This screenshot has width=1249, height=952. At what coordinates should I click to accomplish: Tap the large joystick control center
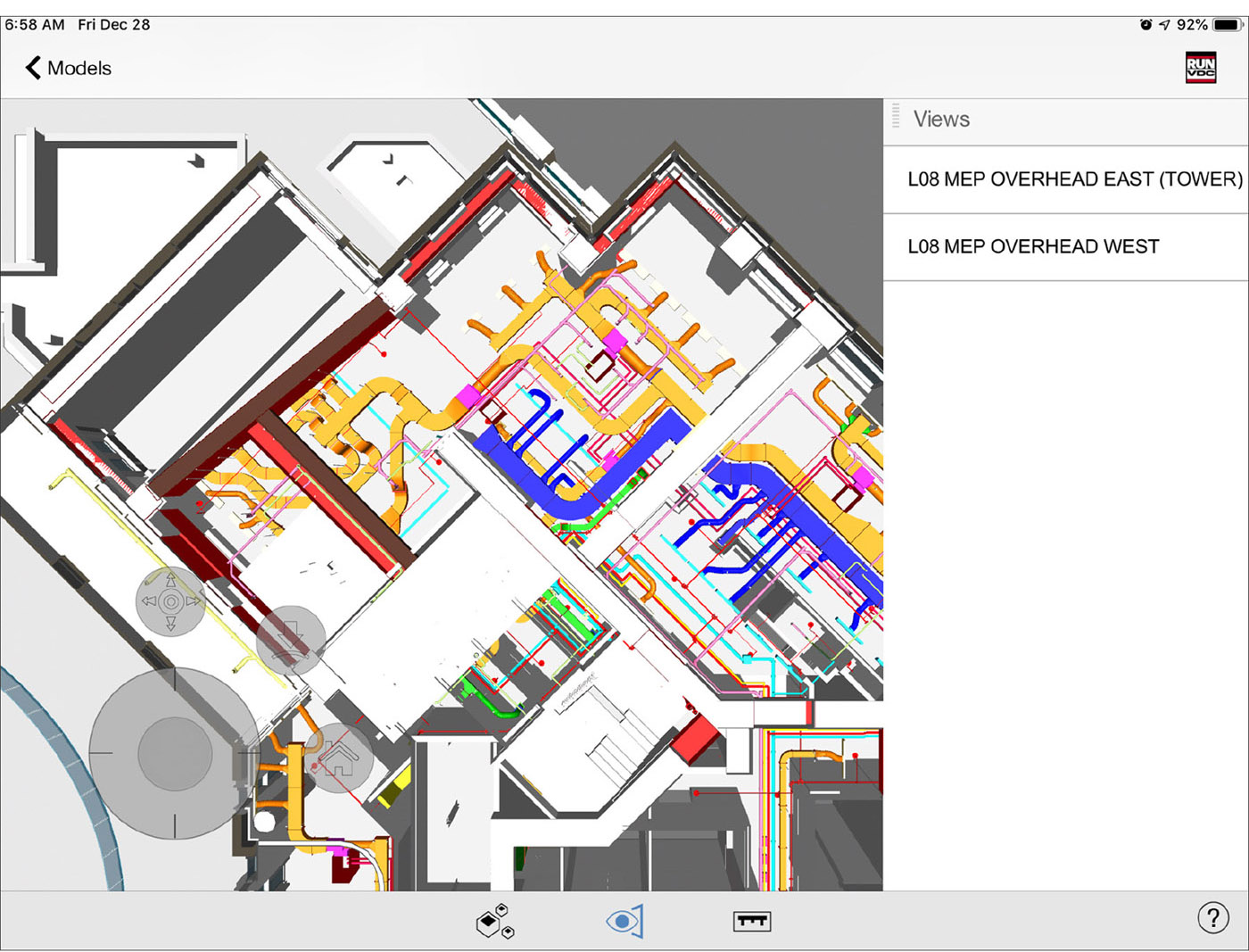point(175,753)
